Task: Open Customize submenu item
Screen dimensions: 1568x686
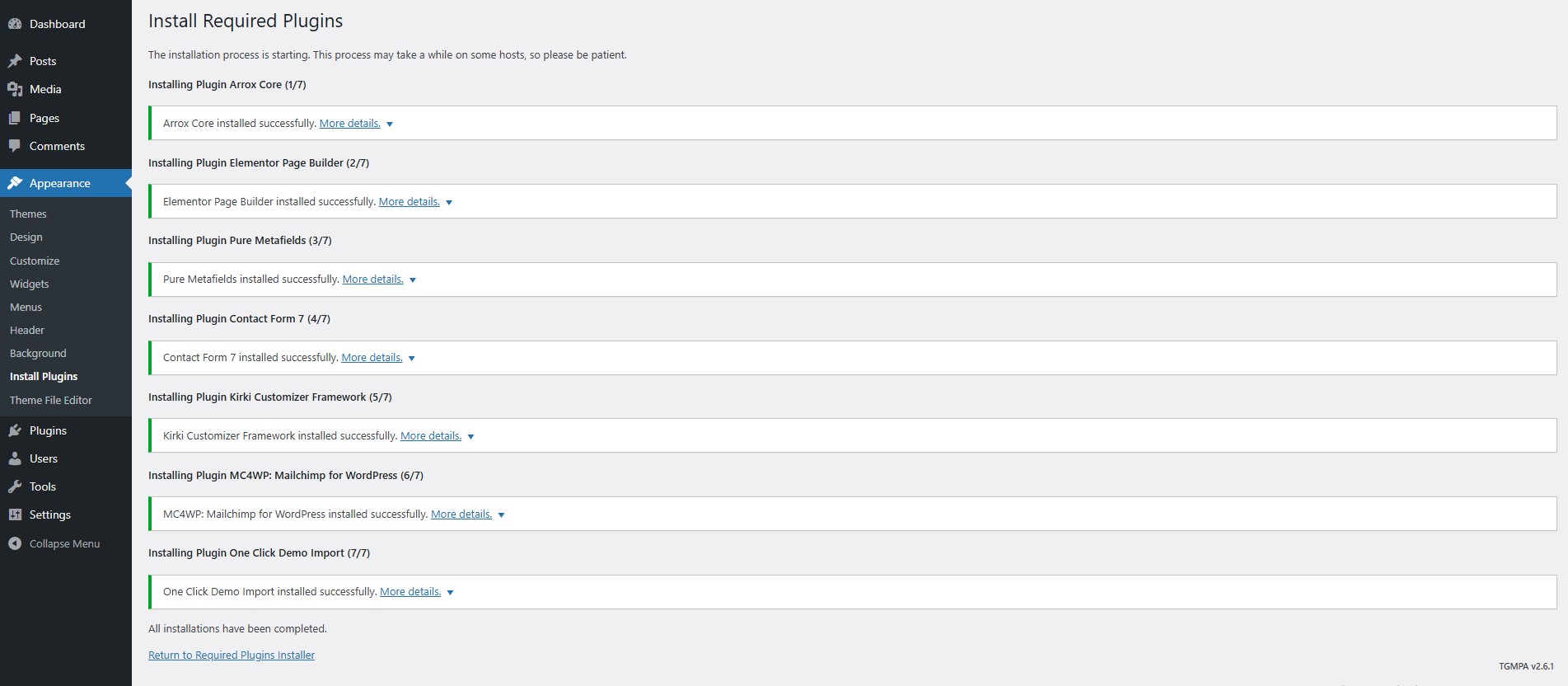Action: [35, 261]
